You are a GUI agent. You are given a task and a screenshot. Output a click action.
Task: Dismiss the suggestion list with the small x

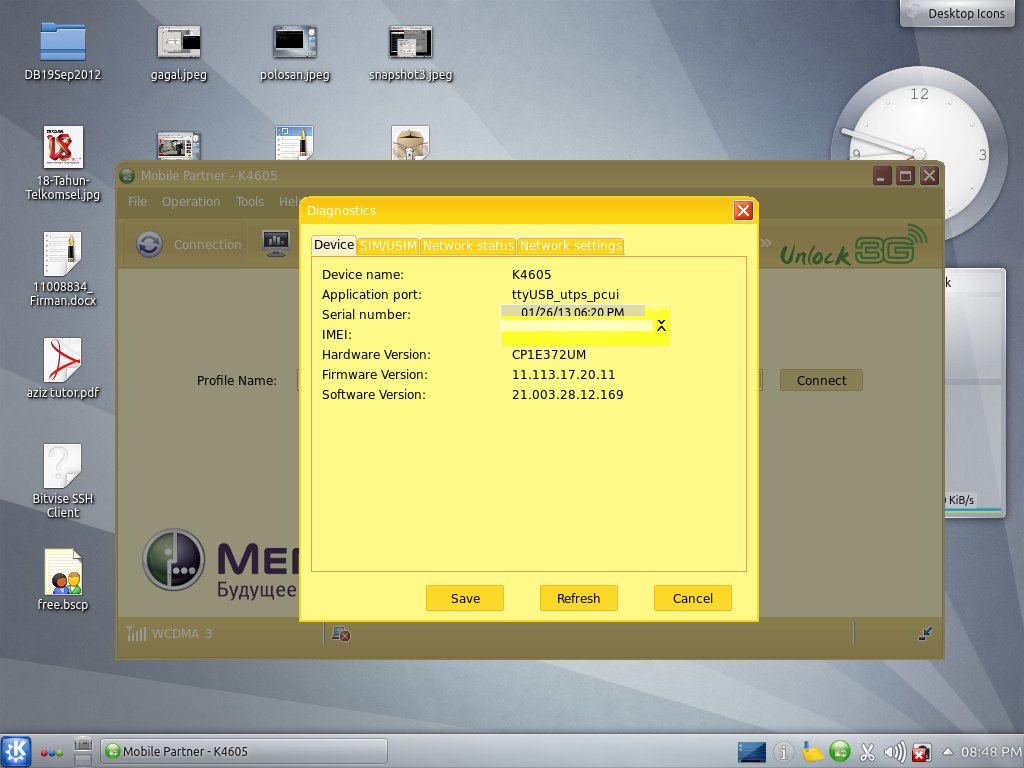tap(661, 325)
